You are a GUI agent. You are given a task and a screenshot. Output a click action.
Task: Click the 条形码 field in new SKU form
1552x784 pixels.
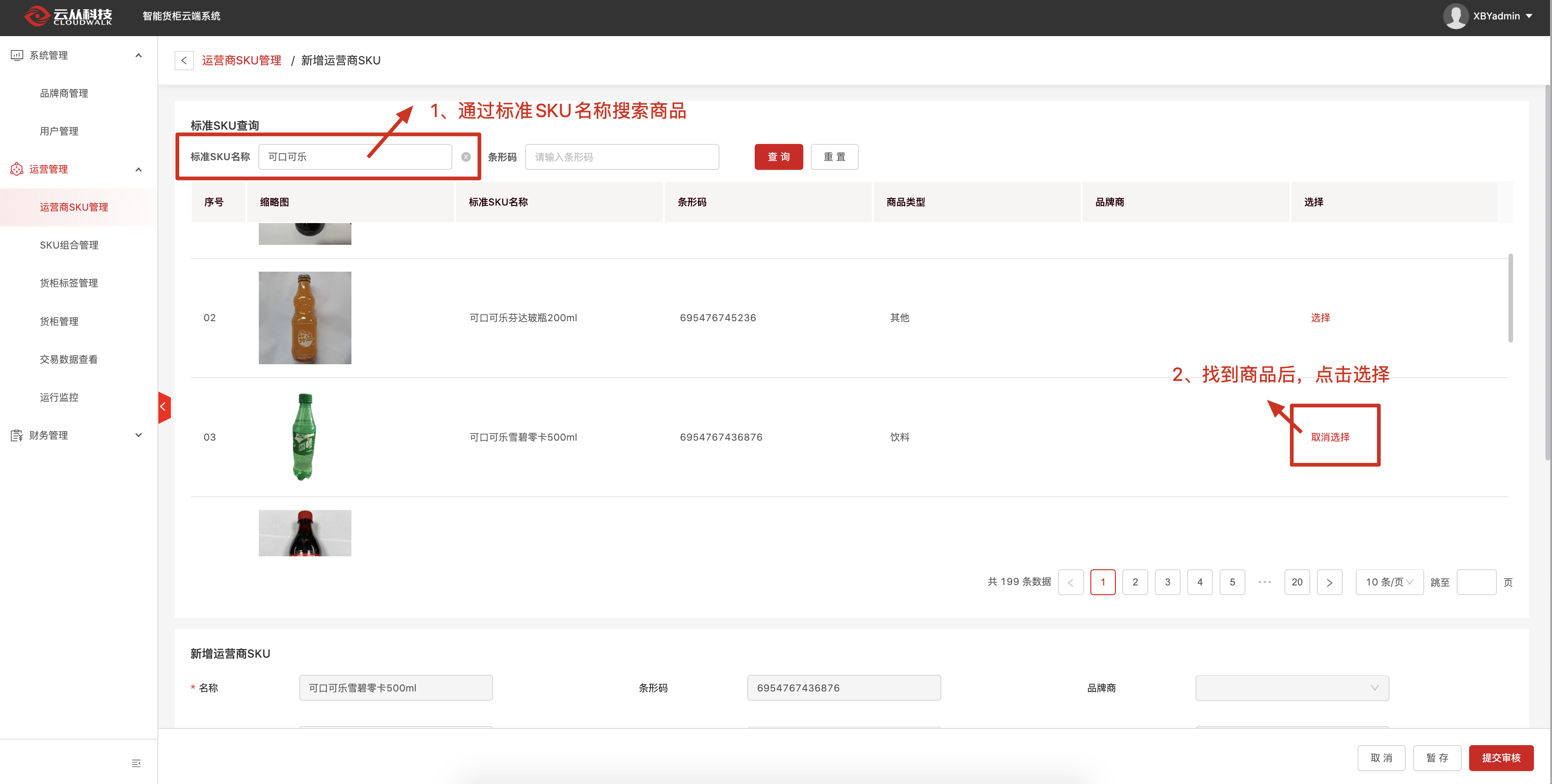click(844, 688)
